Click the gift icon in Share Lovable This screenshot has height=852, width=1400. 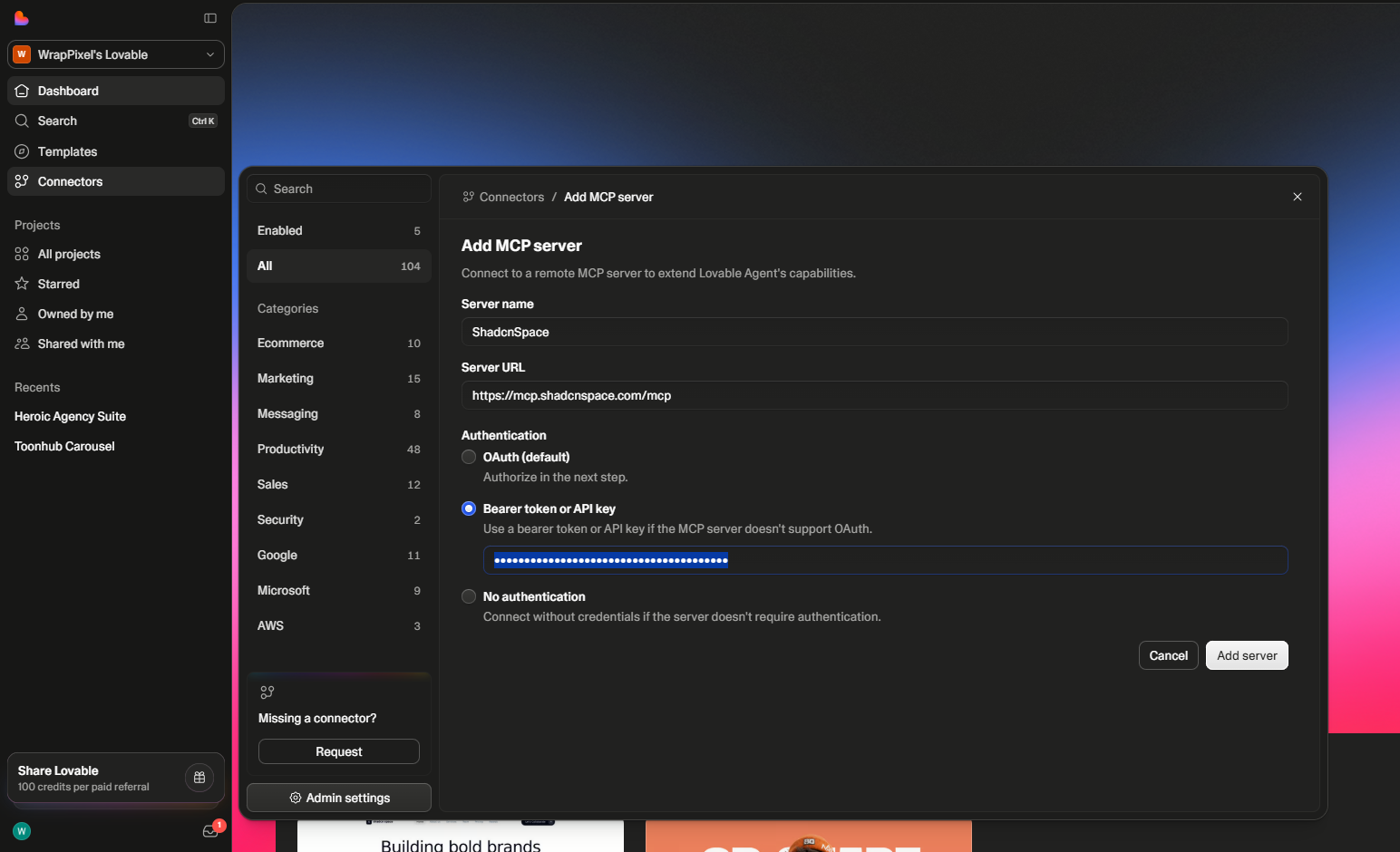point(199,778)
